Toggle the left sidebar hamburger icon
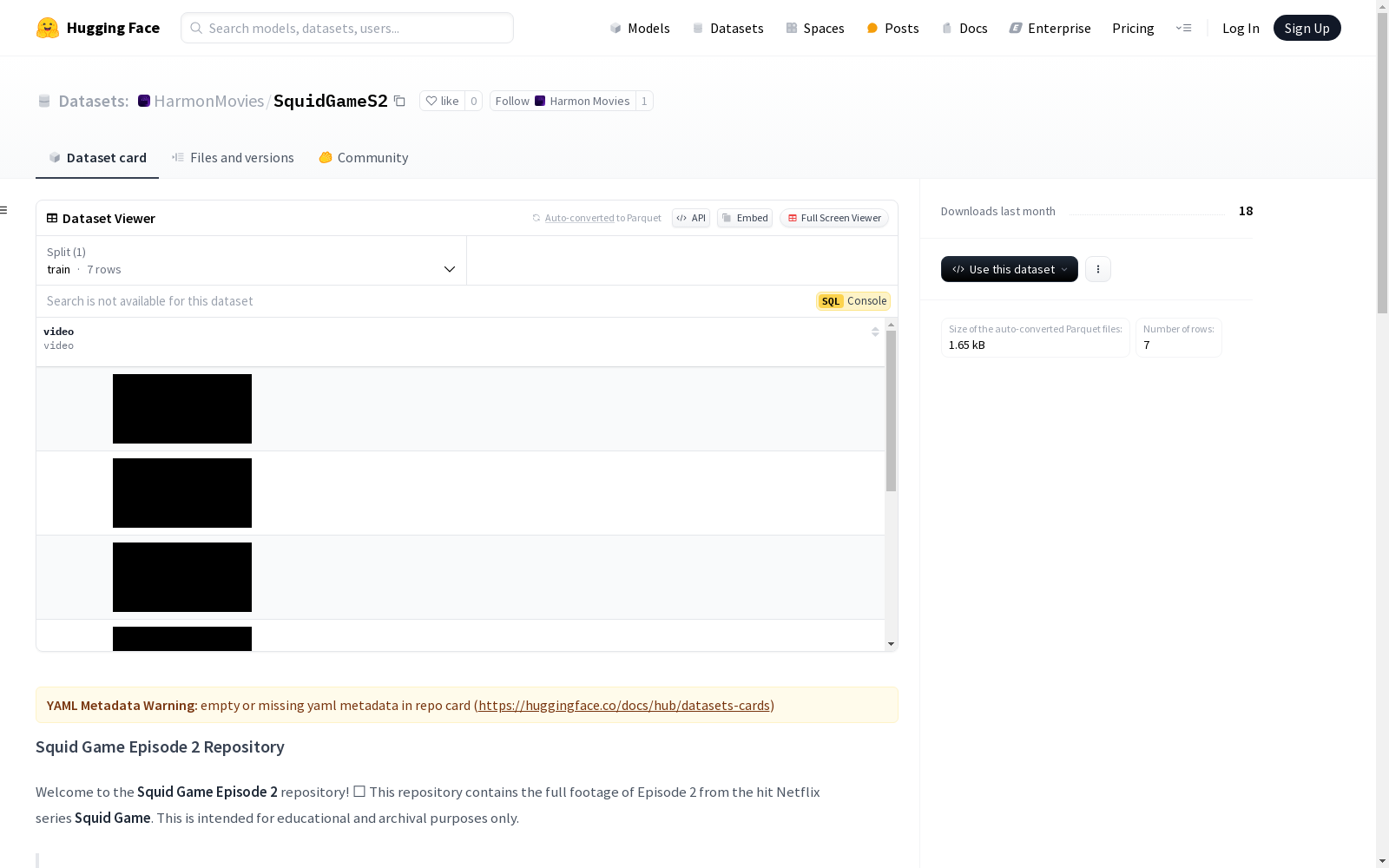Image resolution: width=1389 pixels, height=868 pixels. tap(4, 210)
